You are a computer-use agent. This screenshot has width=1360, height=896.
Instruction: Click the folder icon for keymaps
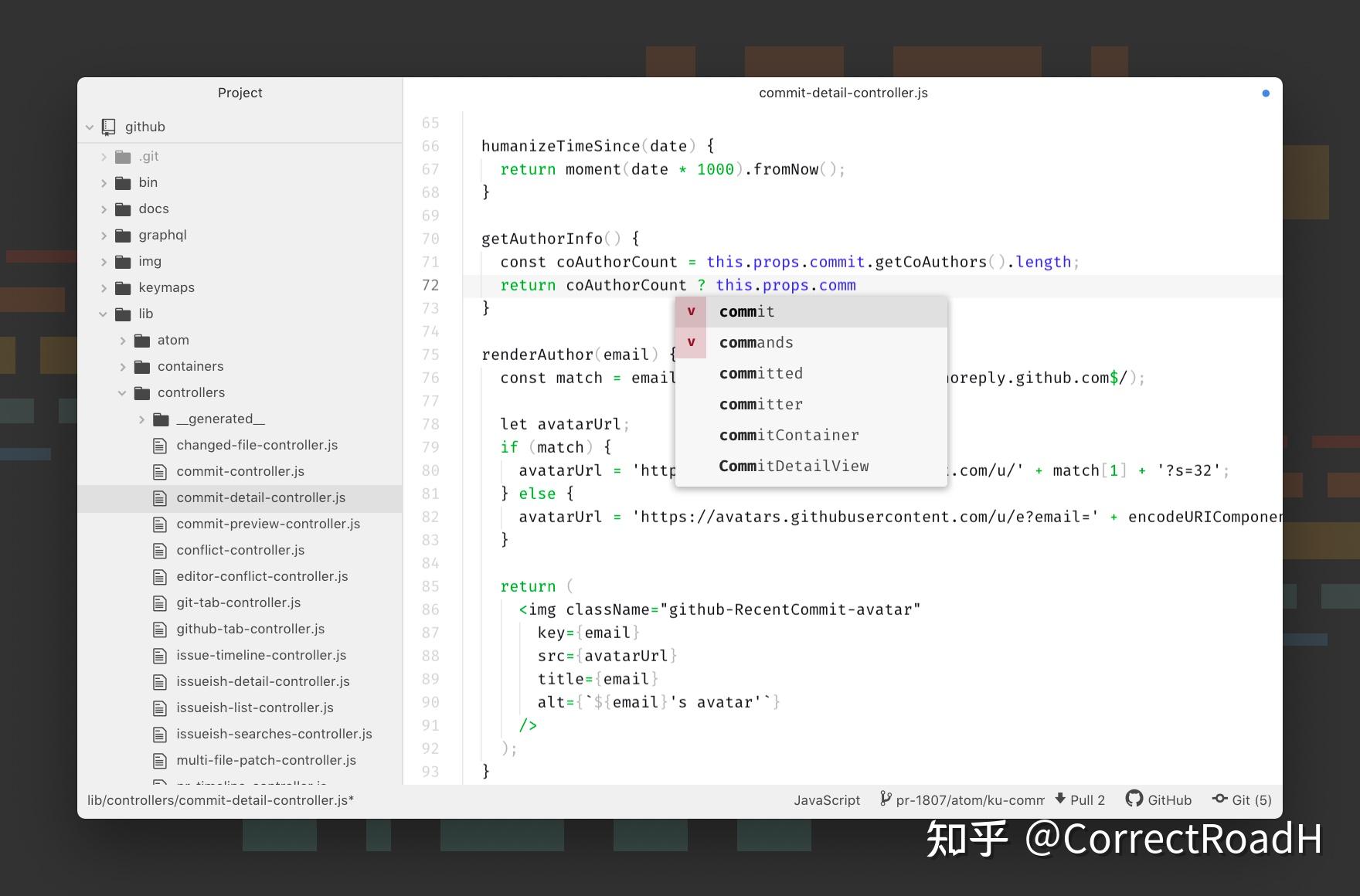pos(123,288)
